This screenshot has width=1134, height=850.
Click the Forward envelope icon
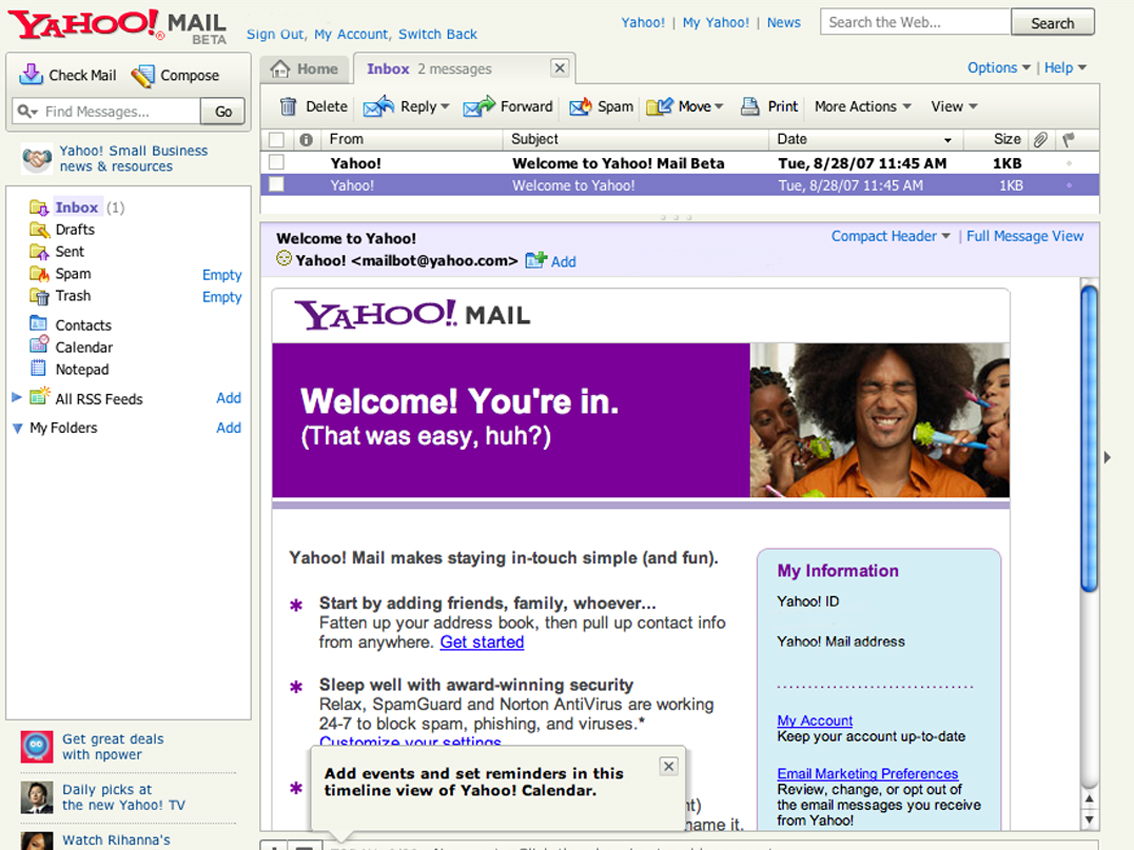[x=479, y=106]
